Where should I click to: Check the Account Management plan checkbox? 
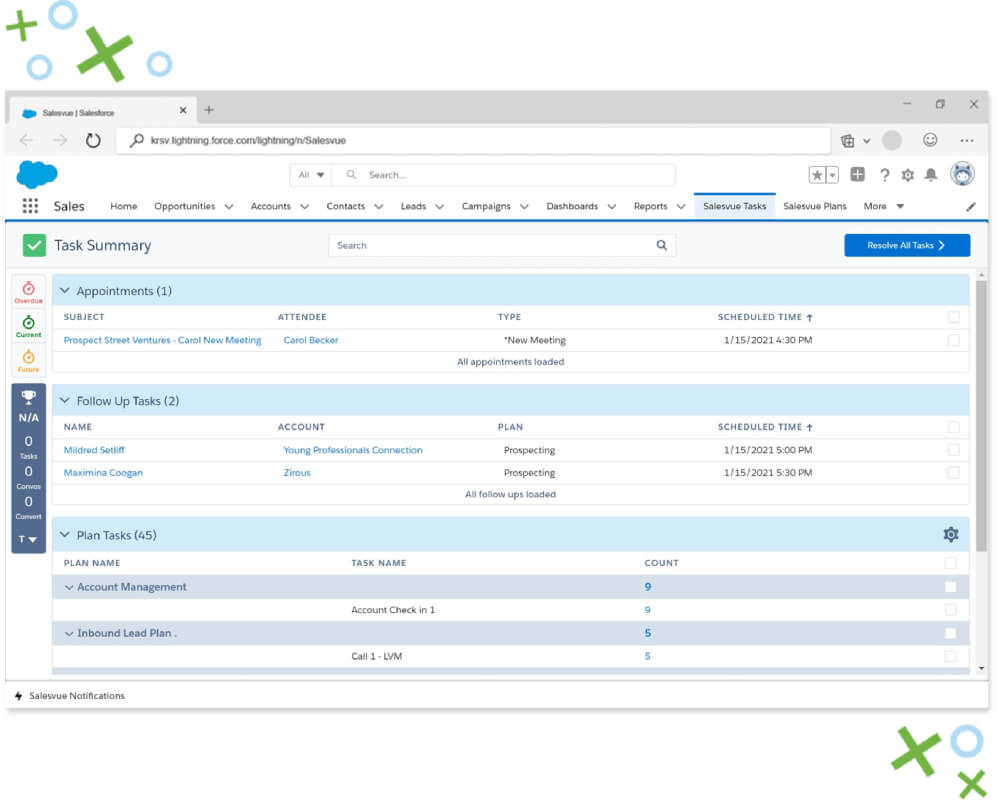(950, 587)
